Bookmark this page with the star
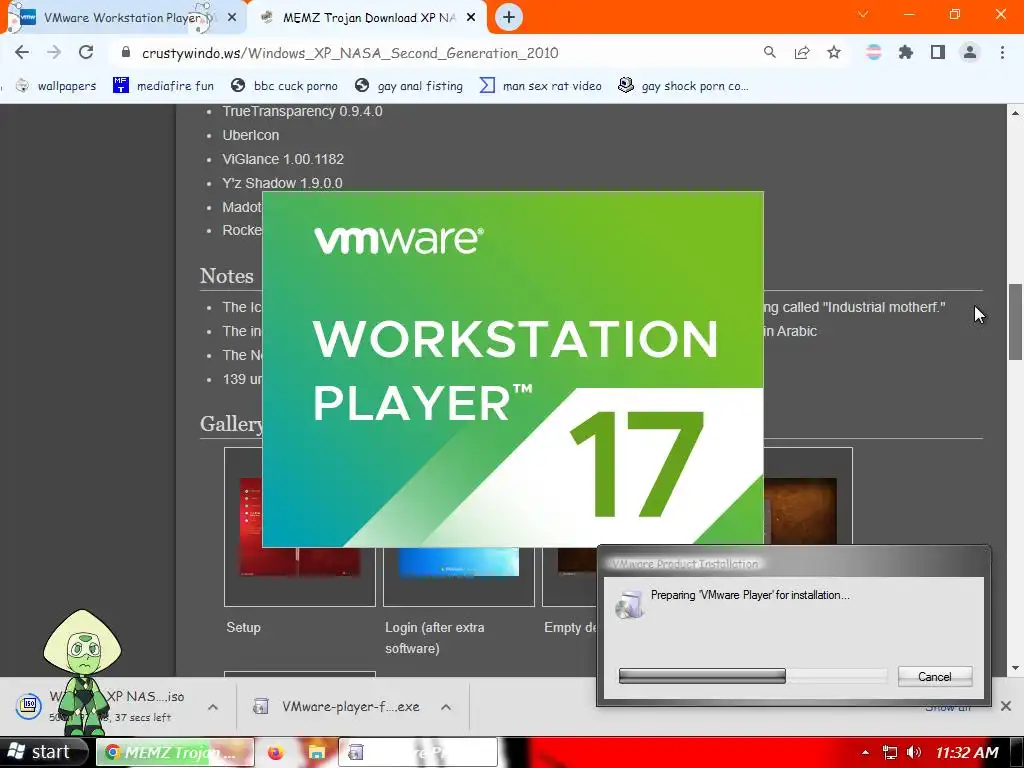This screenshot has width=1024, height=768. (834, 52)
